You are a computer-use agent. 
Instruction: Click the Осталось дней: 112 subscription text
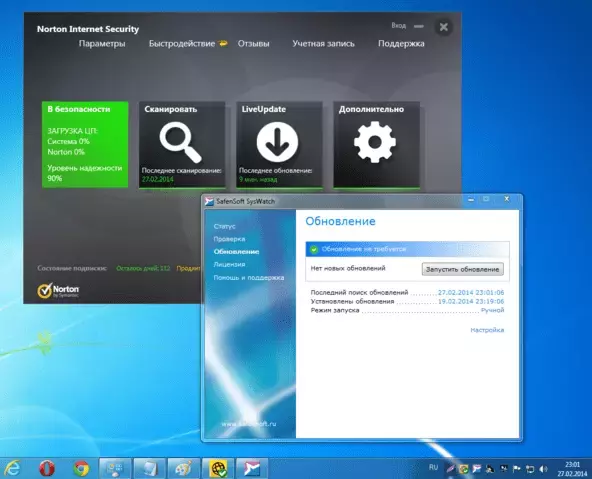(x=143, y=268)
